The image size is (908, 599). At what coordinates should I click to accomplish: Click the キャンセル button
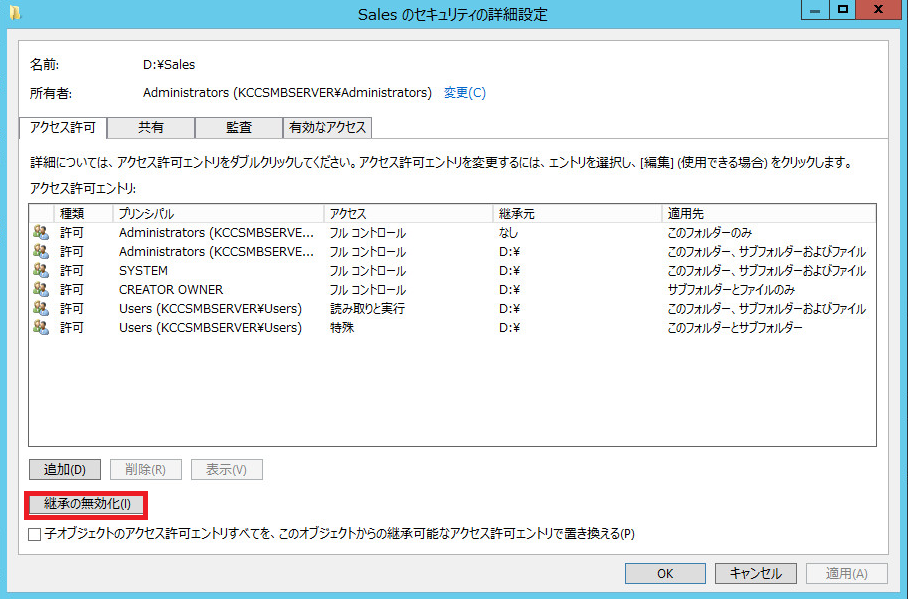click(755, 573)
